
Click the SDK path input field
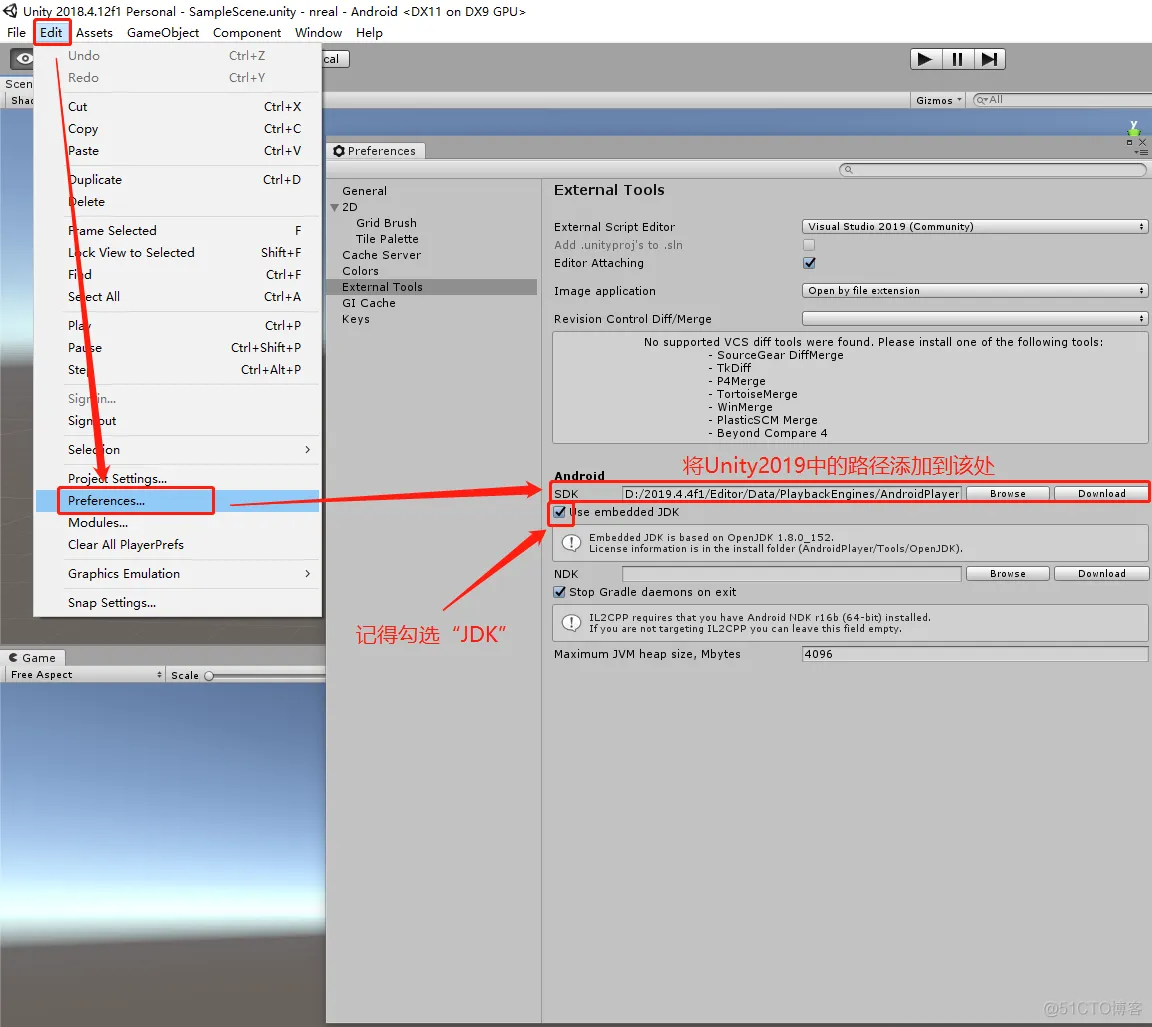tap(791, 494)
